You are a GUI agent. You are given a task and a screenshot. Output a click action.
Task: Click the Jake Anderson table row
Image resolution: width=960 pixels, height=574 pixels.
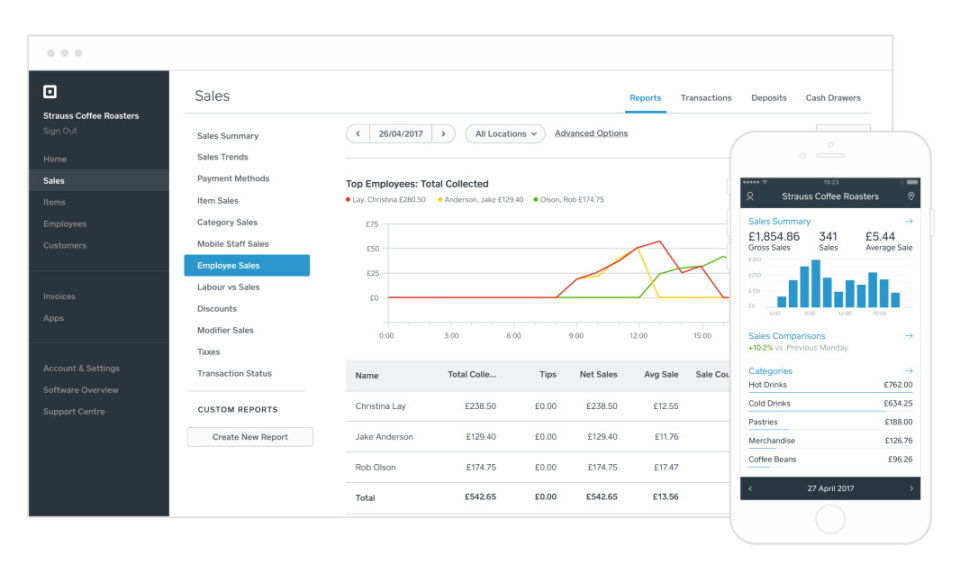click(x=538, y=437)
